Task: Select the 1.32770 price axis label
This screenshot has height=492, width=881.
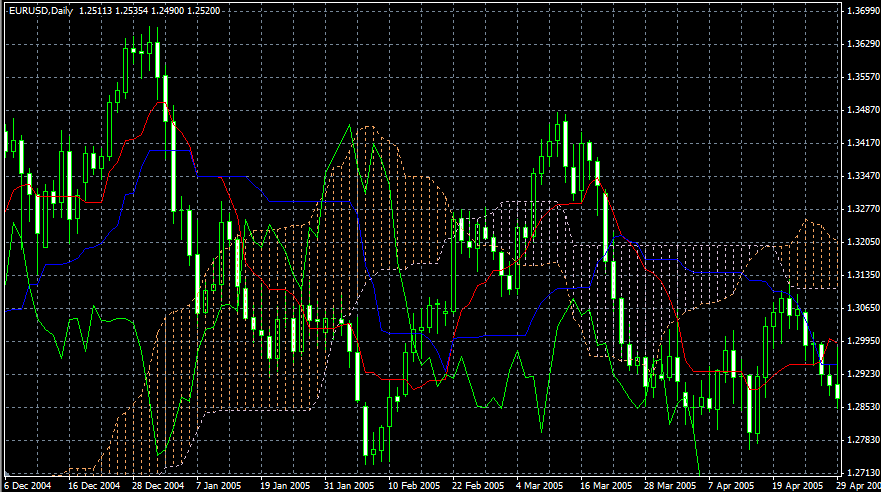Action: click(863, 209)
